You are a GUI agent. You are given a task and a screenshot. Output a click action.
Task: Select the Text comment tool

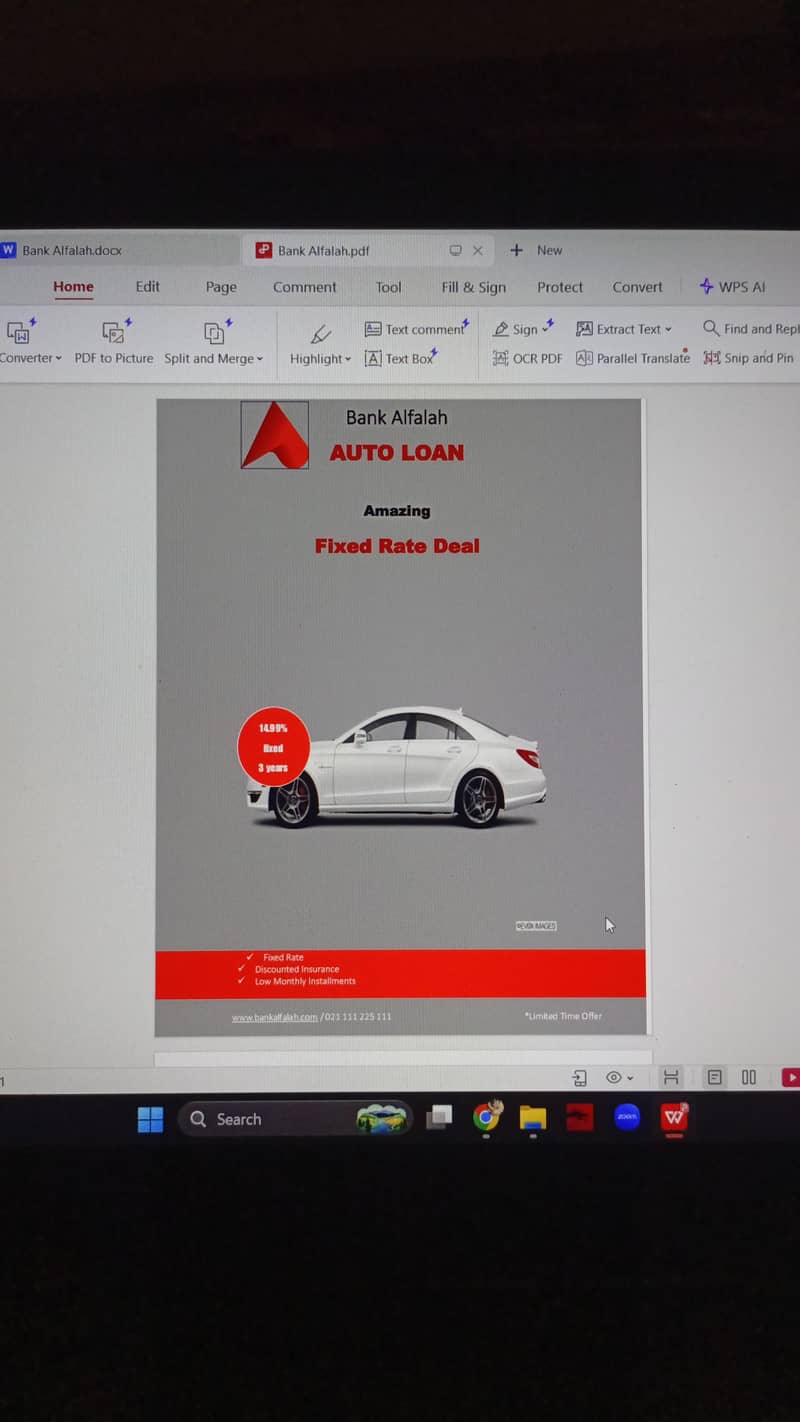(417, 329)
